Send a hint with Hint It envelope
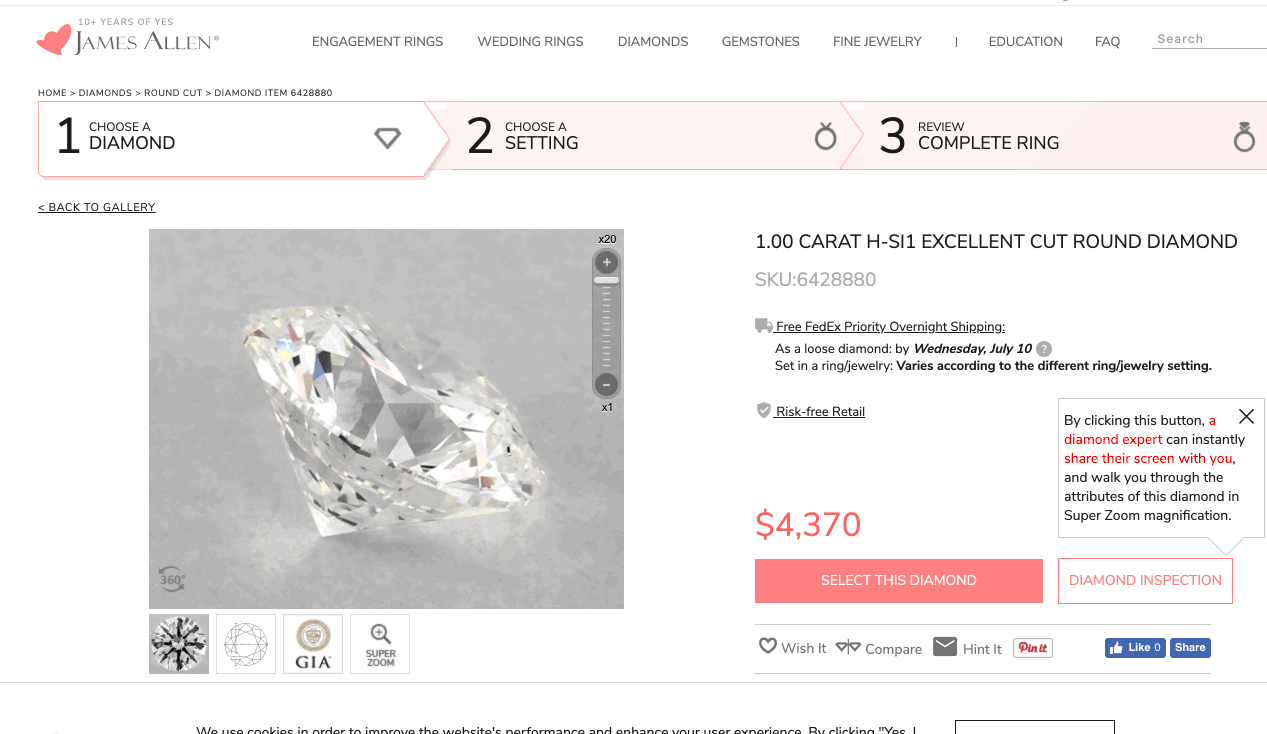Viewport: 1267px width, 734px height. click(945, 647)
